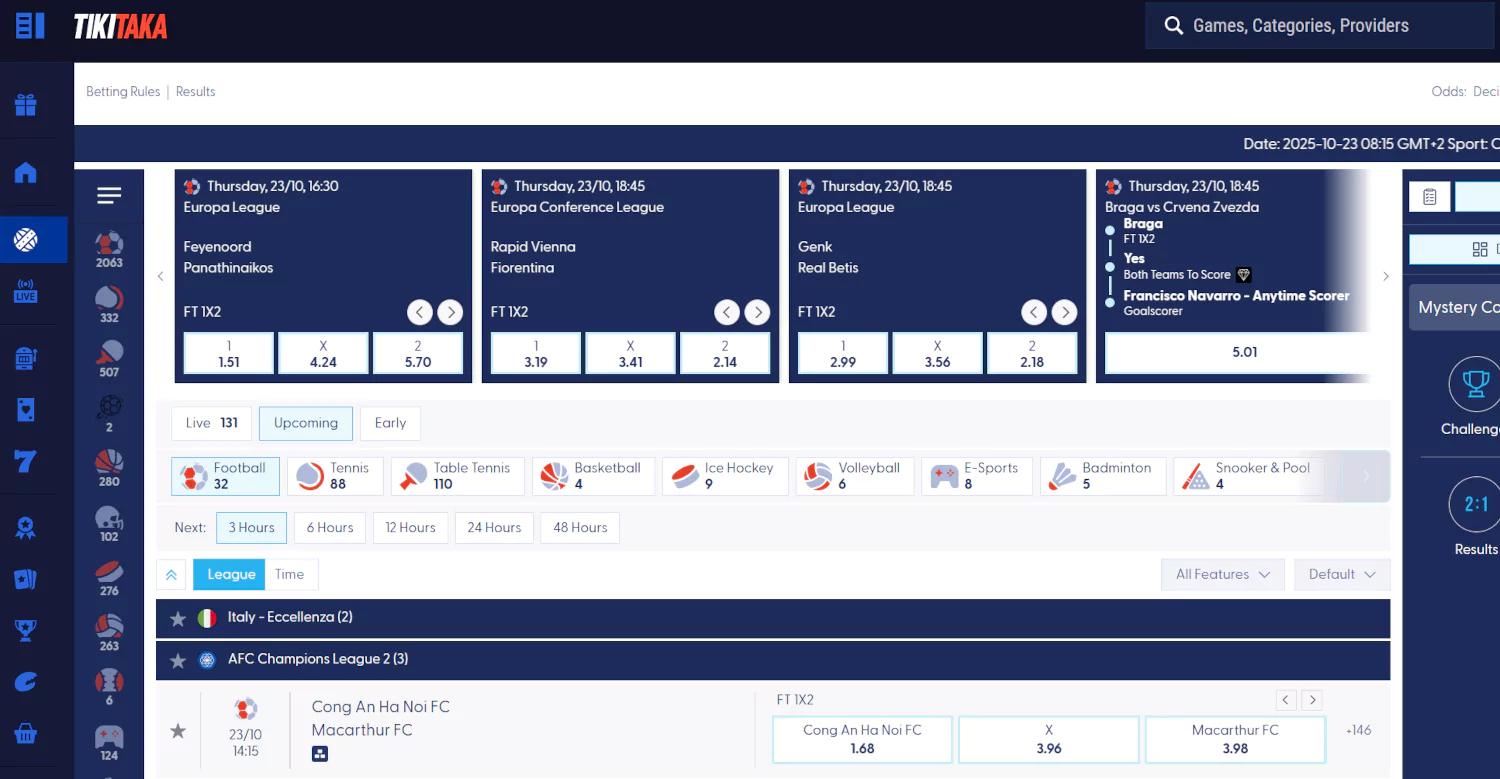This screenshot has height=779, width=1500.
Task: Bet on Feyenoord win at 1.51
Action: pos(229,354)
